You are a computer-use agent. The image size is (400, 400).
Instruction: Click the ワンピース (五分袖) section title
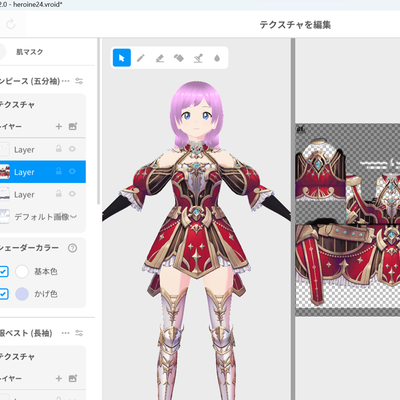30,81
